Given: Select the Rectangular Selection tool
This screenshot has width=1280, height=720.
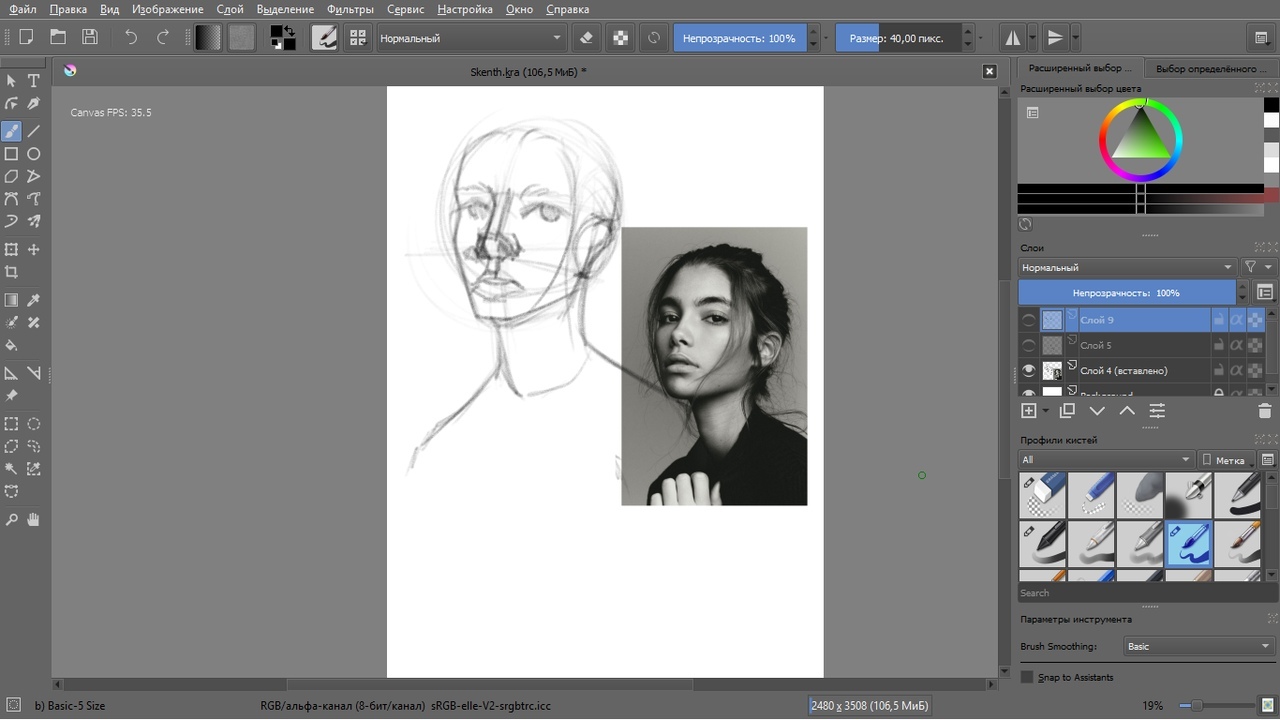Looking at the screenshot, I should pyautogui.click(x=11, y=424).
